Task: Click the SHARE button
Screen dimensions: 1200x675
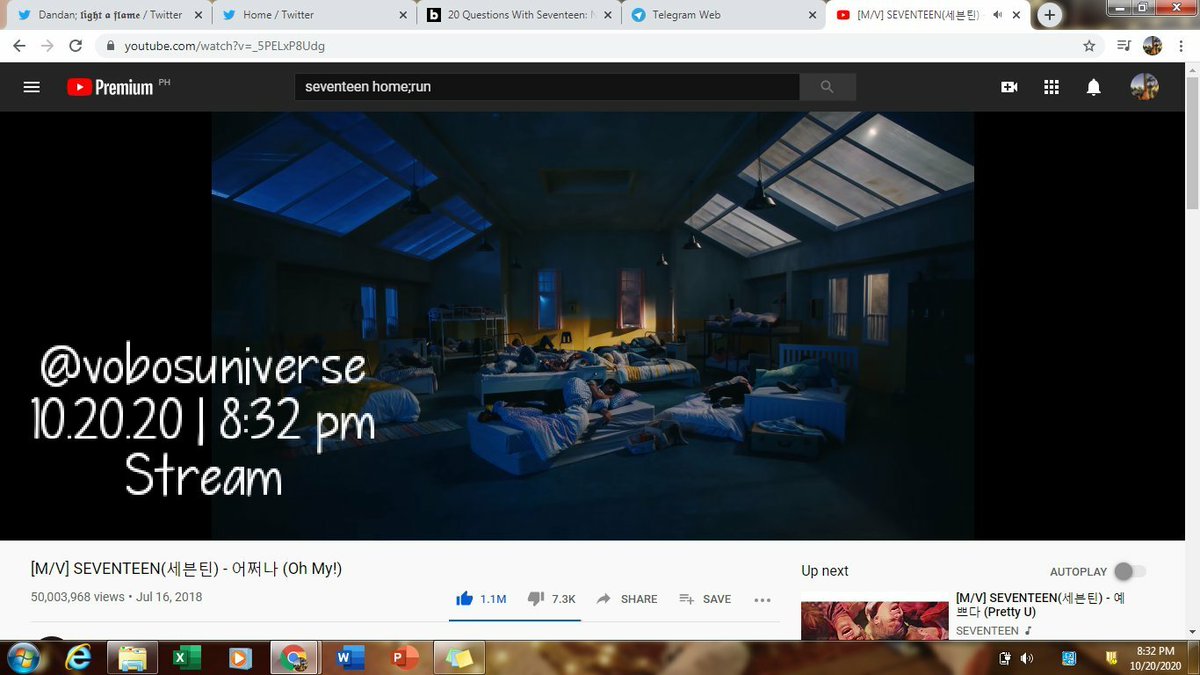Action: [627, 599]
